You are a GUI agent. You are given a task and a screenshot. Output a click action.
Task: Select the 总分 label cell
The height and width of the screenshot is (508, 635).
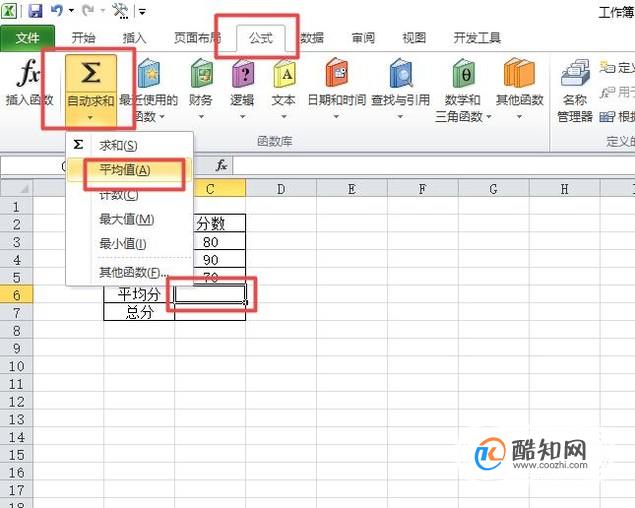139,312
